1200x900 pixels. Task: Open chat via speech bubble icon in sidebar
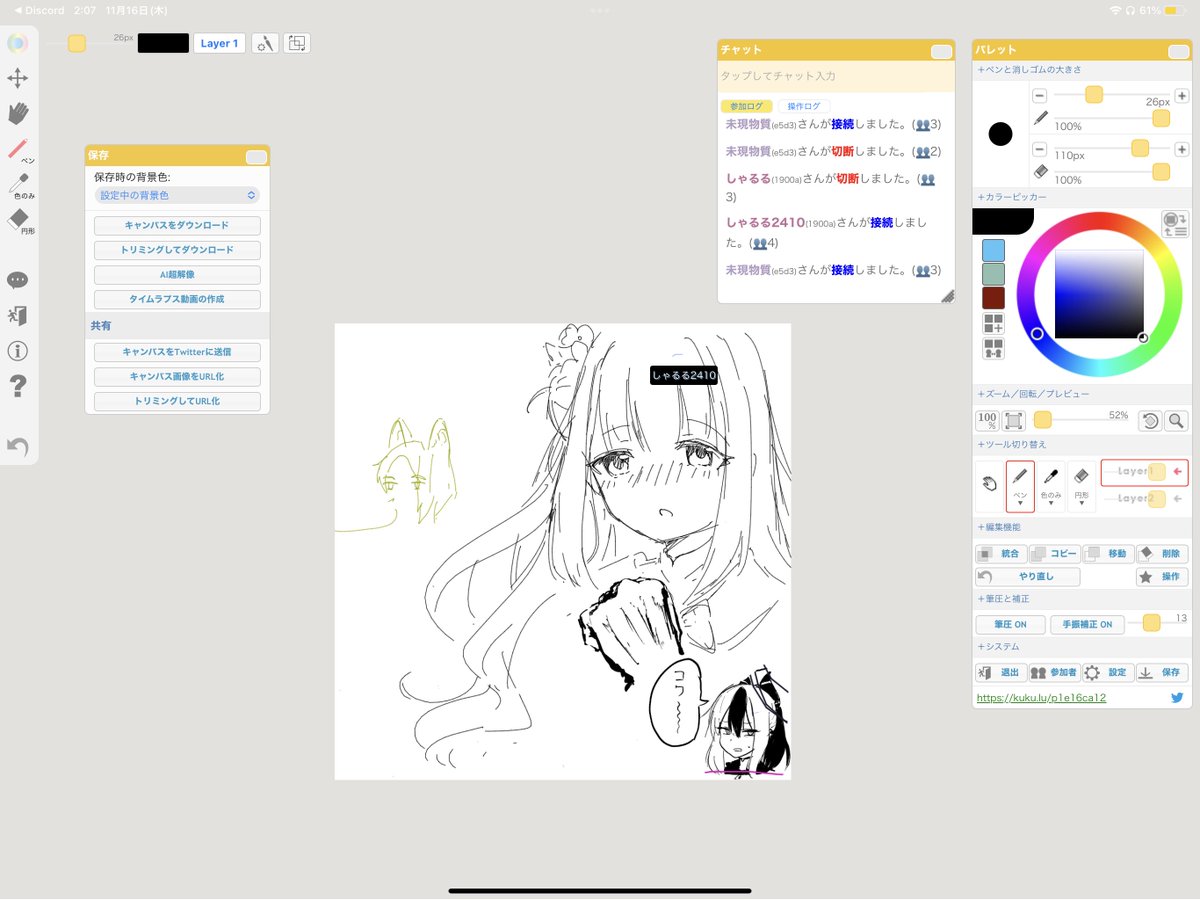click(18, 280)
